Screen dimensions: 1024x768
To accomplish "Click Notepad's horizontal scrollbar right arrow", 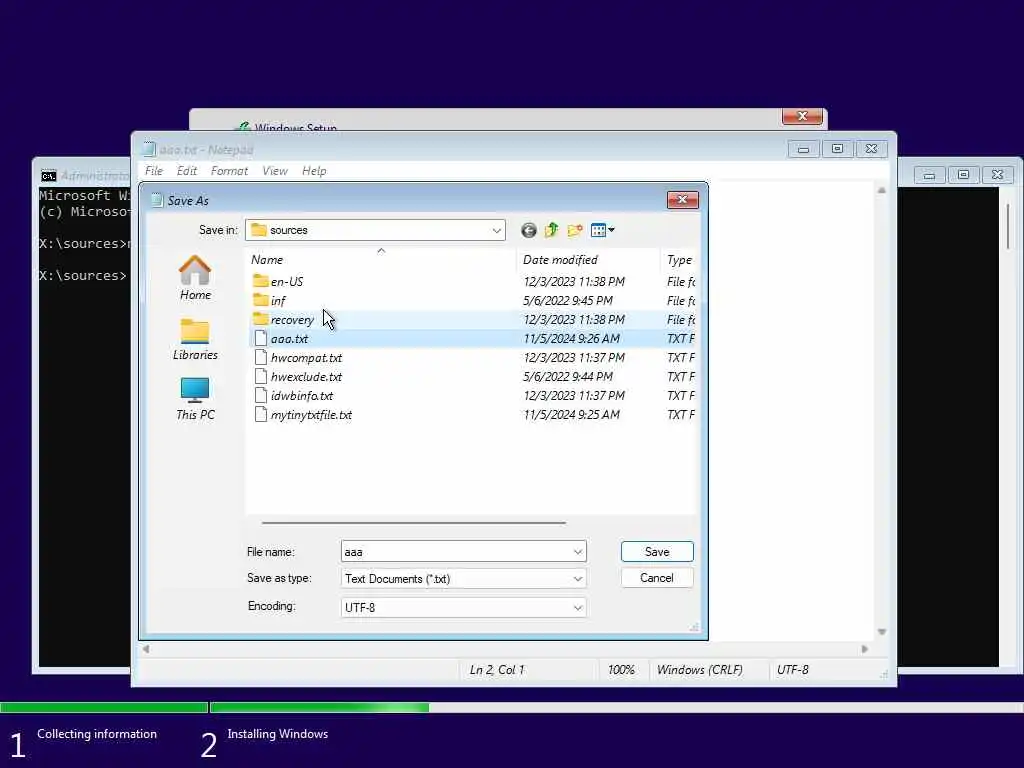I will pos(865,649).
